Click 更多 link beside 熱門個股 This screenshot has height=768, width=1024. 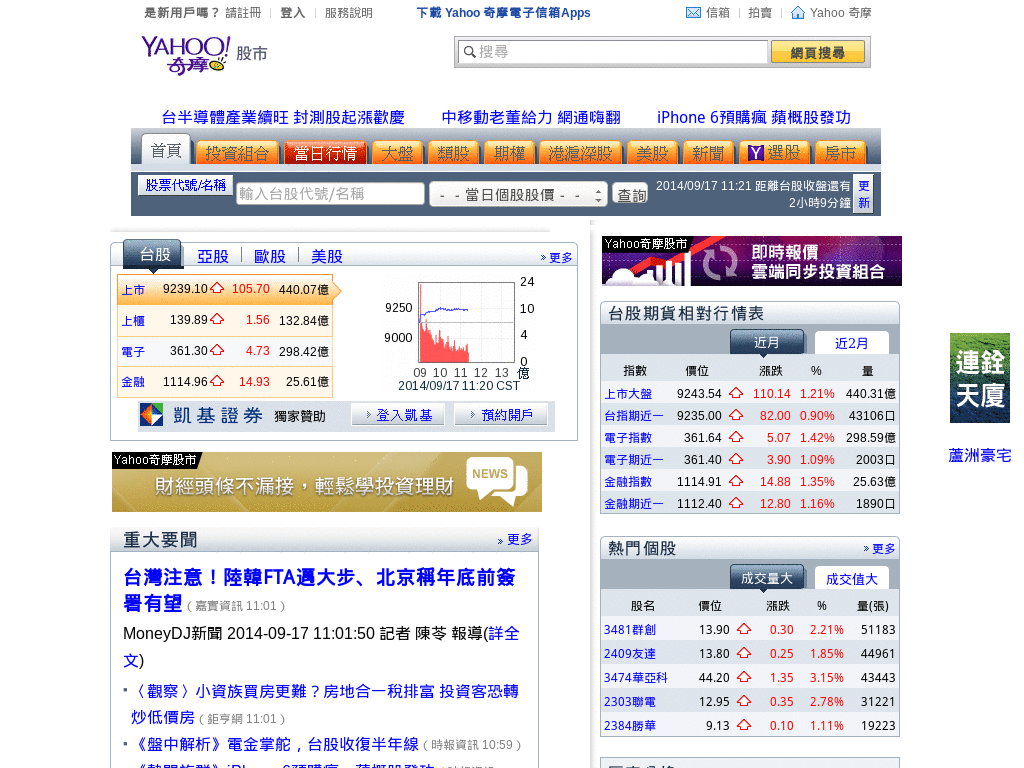[x=879, y=549]
